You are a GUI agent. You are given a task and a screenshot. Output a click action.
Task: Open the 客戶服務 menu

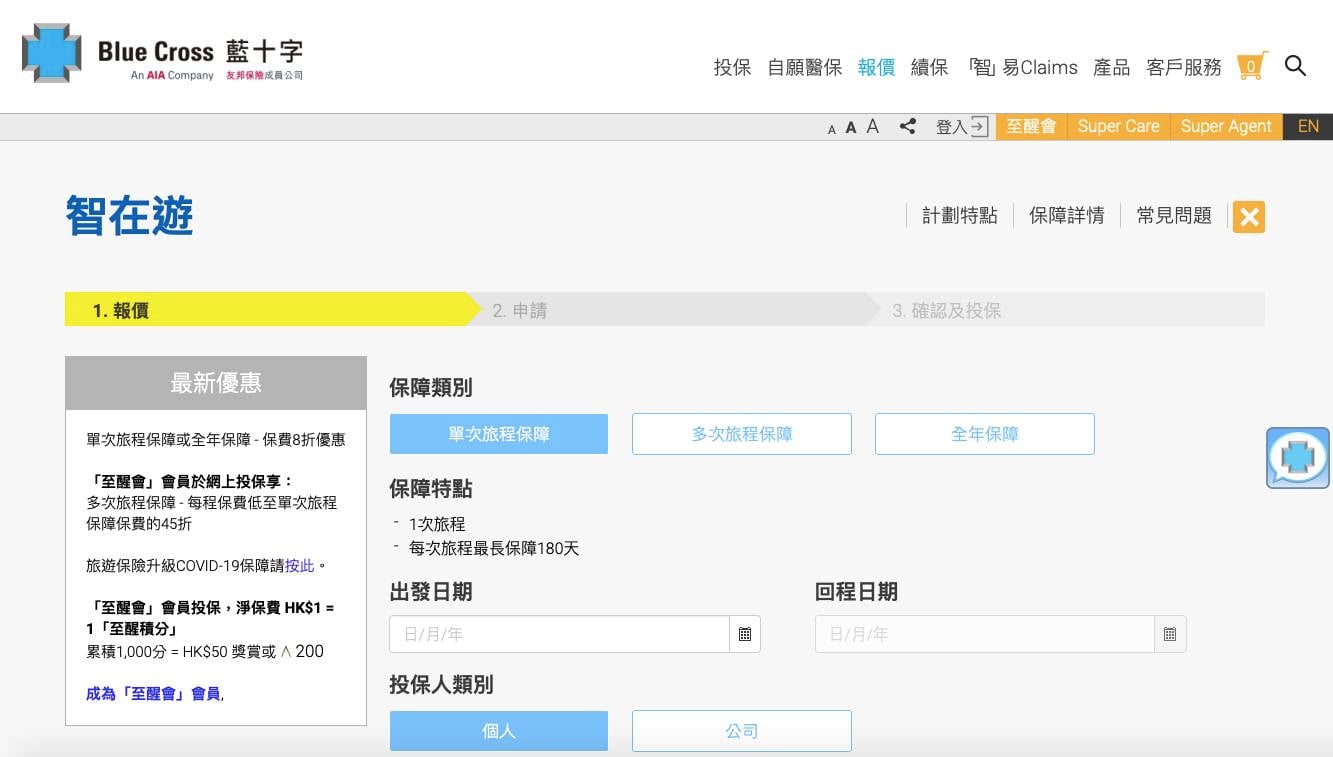[1184, 67]
